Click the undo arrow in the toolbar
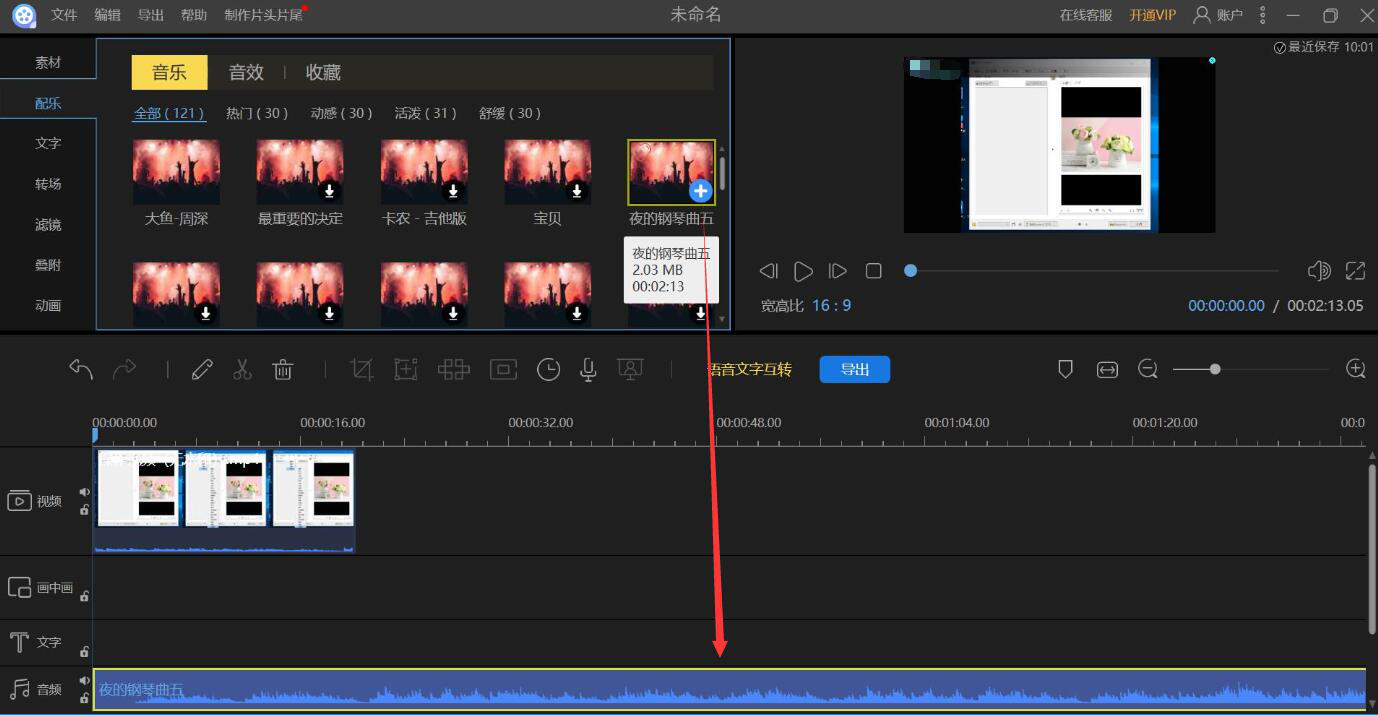Screen dimensions: 1378x715 point(81,370)
